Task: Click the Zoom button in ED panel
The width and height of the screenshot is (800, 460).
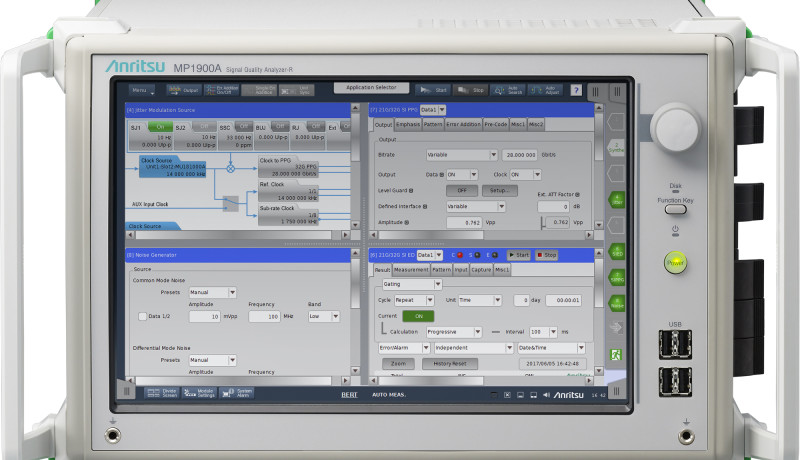Action: click(398, 364)
